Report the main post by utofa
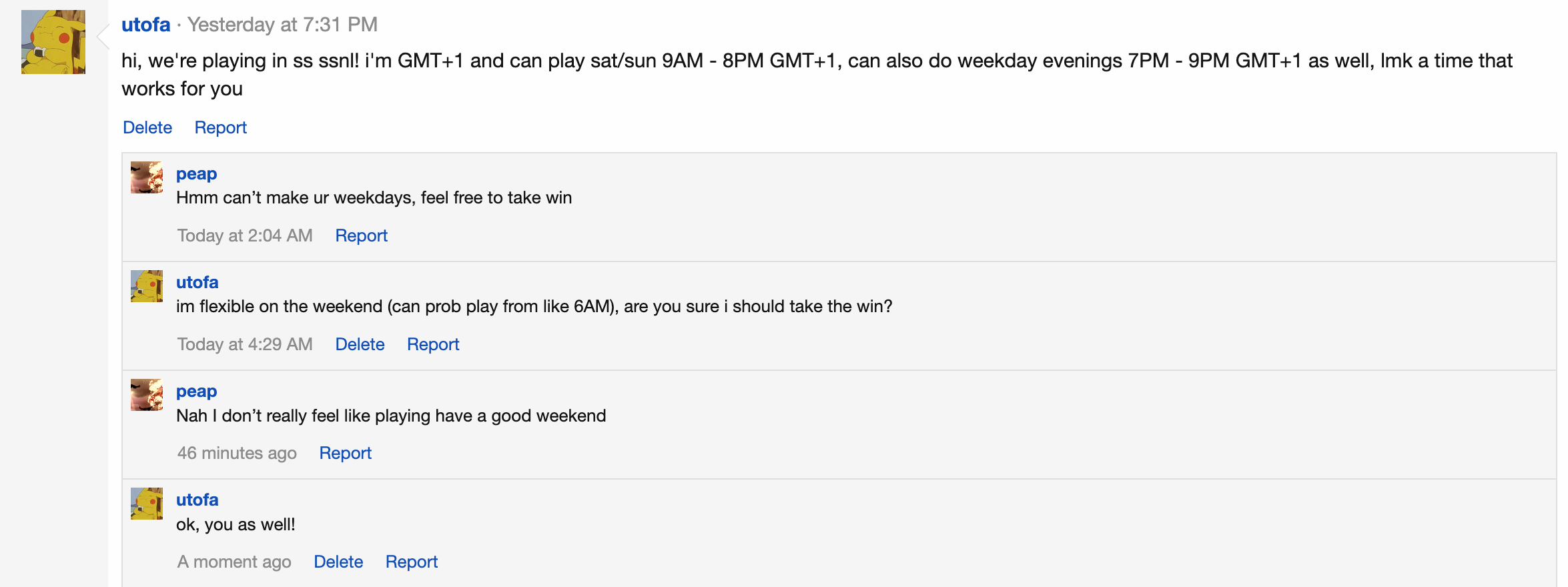Image resolution: width=1568 pixels, height=587 pixels. click(221, 127)
